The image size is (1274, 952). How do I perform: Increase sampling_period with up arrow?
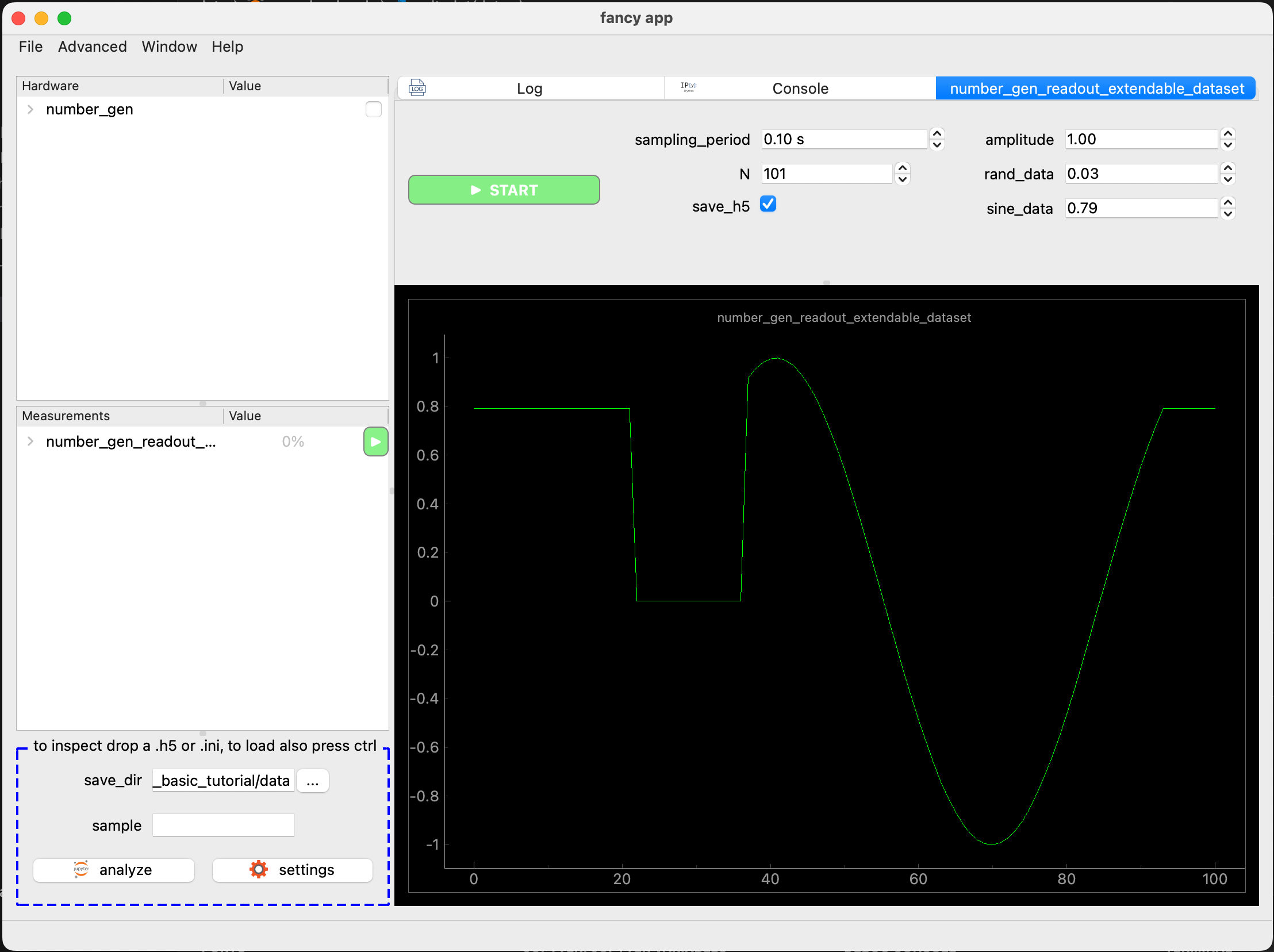click(937, 133)
